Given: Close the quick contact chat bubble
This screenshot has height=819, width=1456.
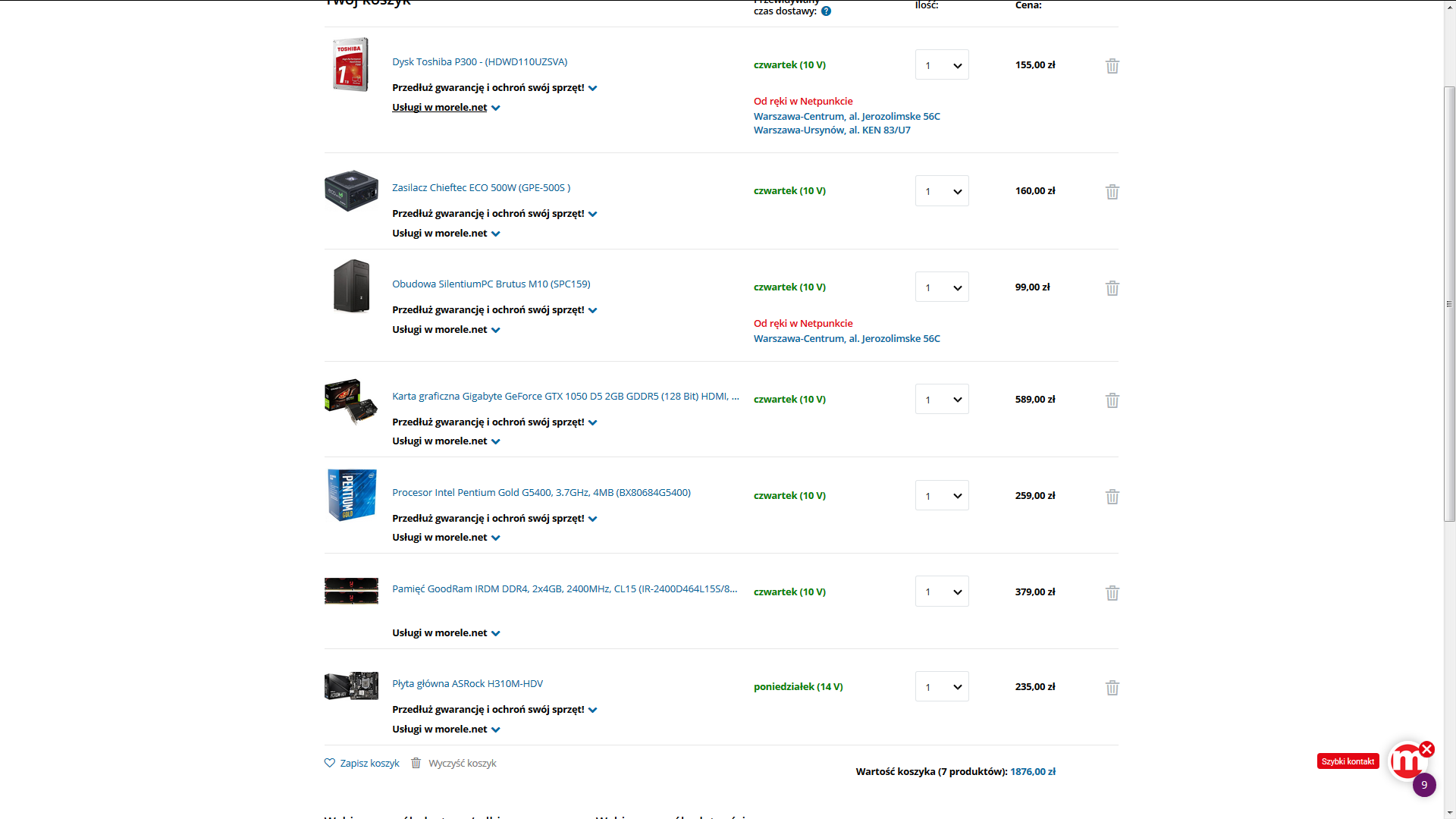Looking at the screenshot, I should point(1426,749).
